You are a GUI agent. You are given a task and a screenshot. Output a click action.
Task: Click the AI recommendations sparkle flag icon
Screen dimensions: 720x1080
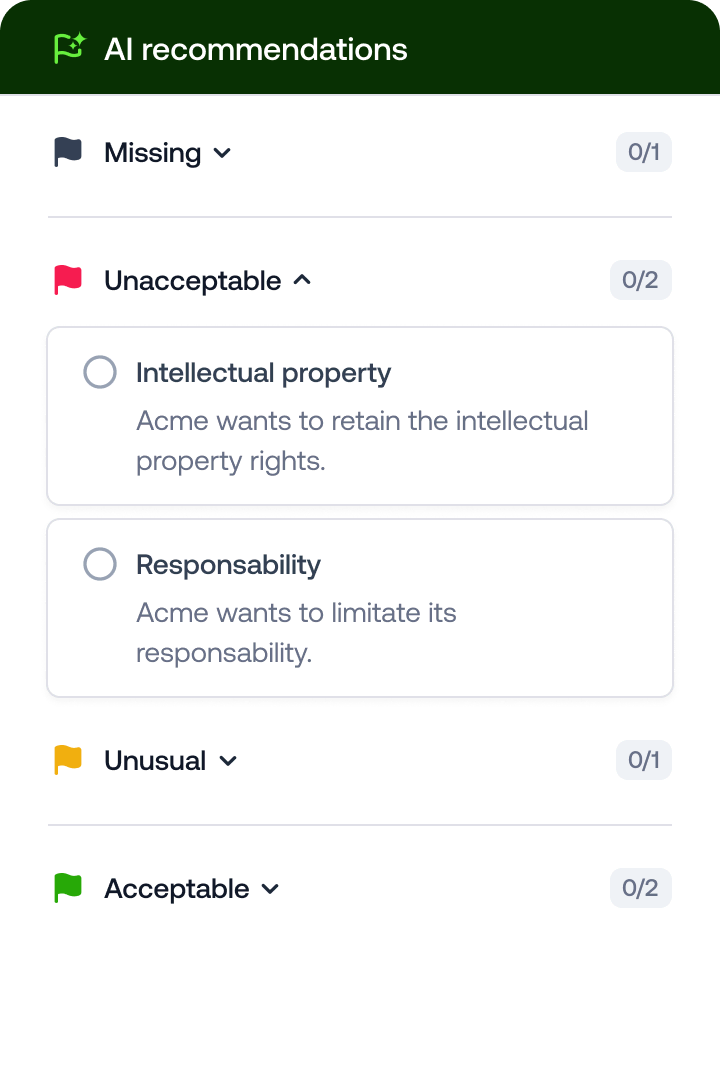pyautogui.click(x=69, y=48)
